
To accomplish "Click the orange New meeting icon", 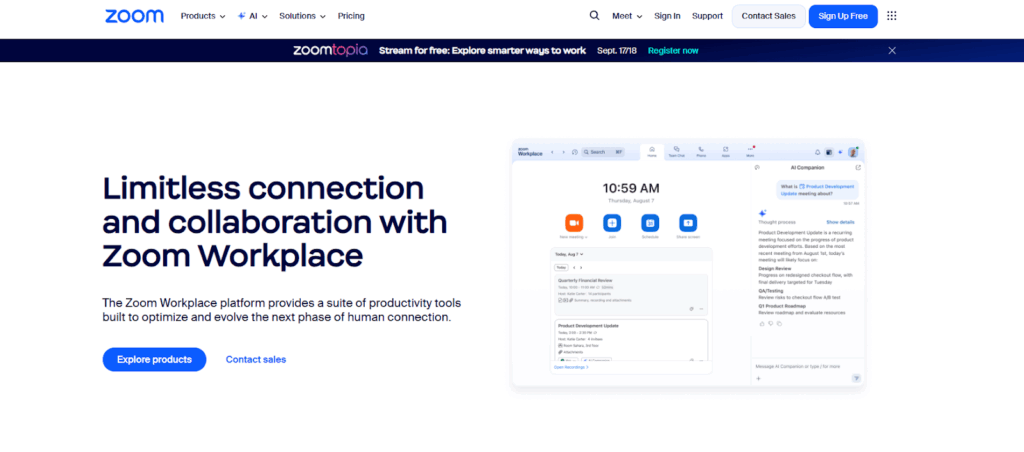I will (574, 223).
